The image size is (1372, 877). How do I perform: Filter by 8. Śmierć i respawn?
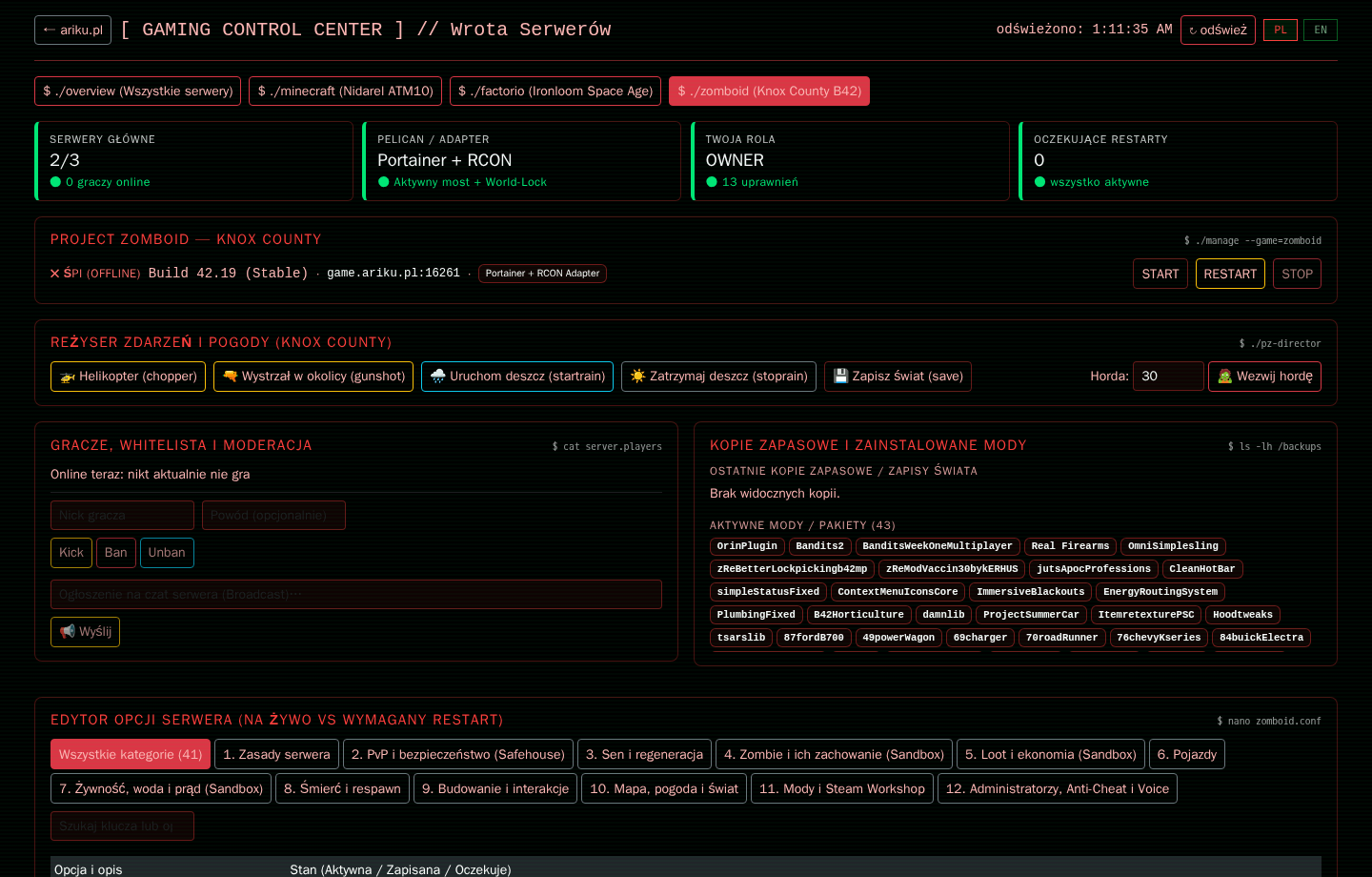(x=342, y=788)
